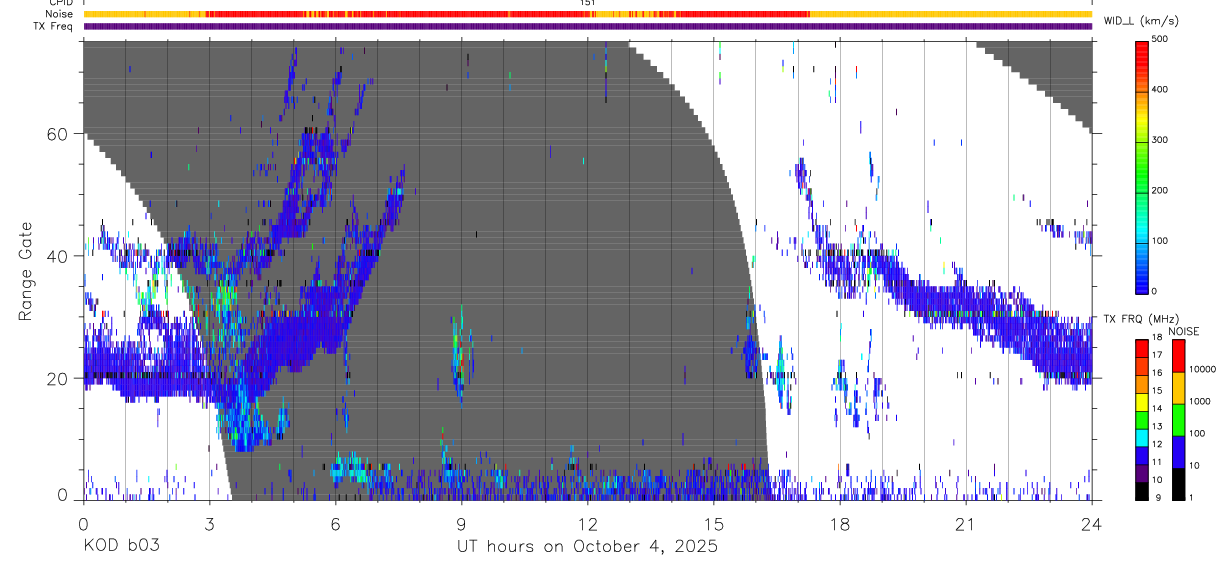Click the 500 value on WID colorbar
The width and height of the screenshot is (1228, 567).
[1161, 39]
